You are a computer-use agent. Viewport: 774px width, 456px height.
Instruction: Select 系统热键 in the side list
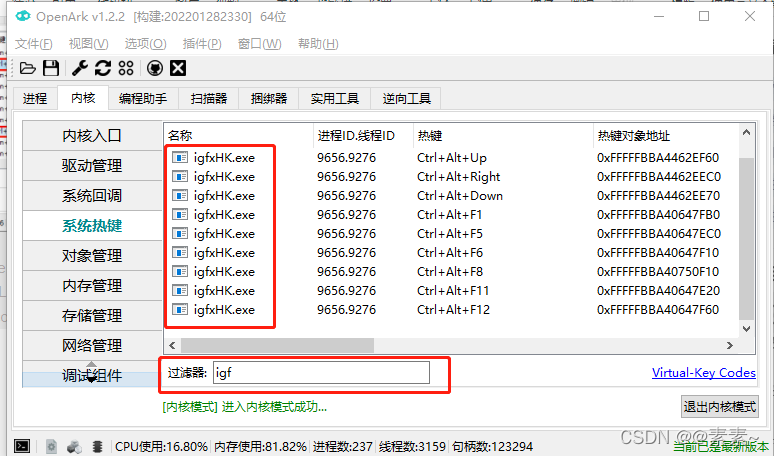(92, 226)
